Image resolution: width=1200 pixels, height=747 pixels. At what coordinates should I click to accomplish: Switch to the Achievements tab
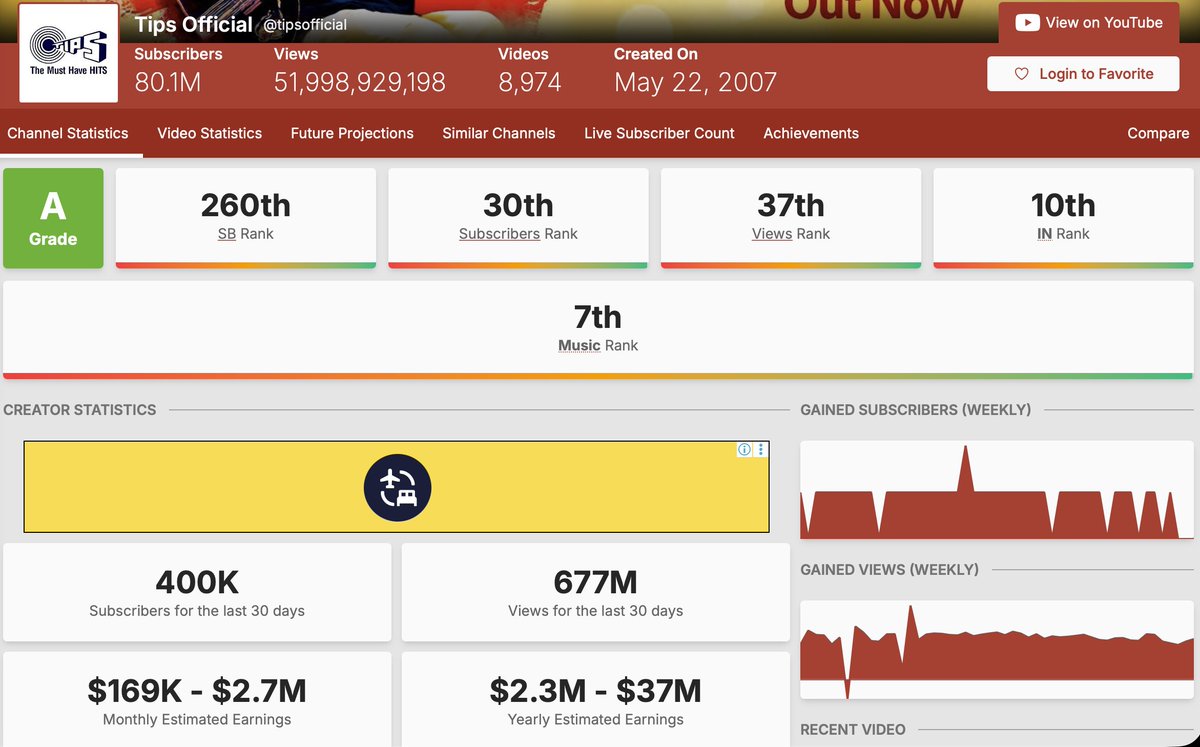[810, 133]
